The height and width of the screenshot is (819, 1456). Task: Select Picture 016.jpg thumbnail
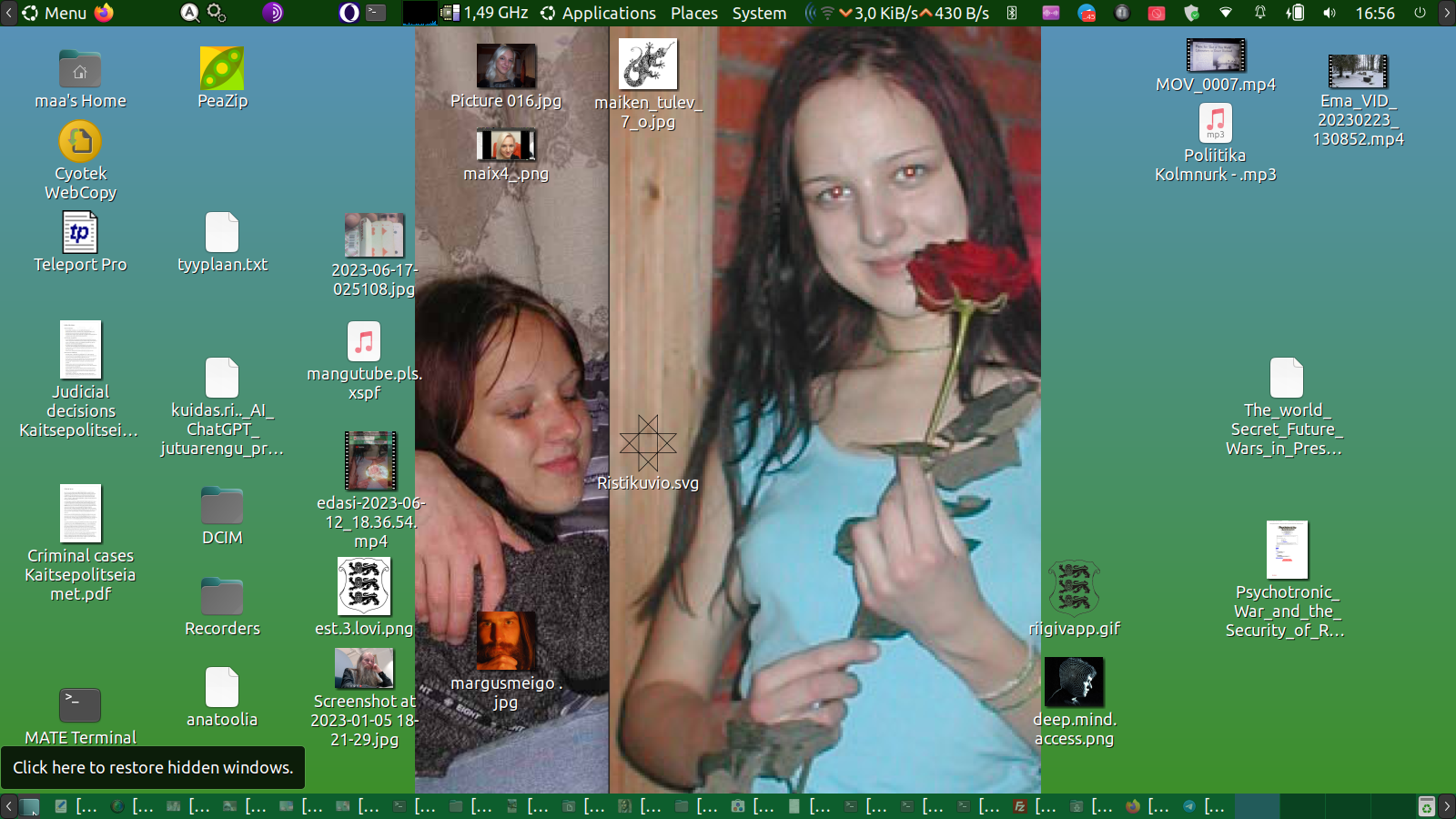506,66
